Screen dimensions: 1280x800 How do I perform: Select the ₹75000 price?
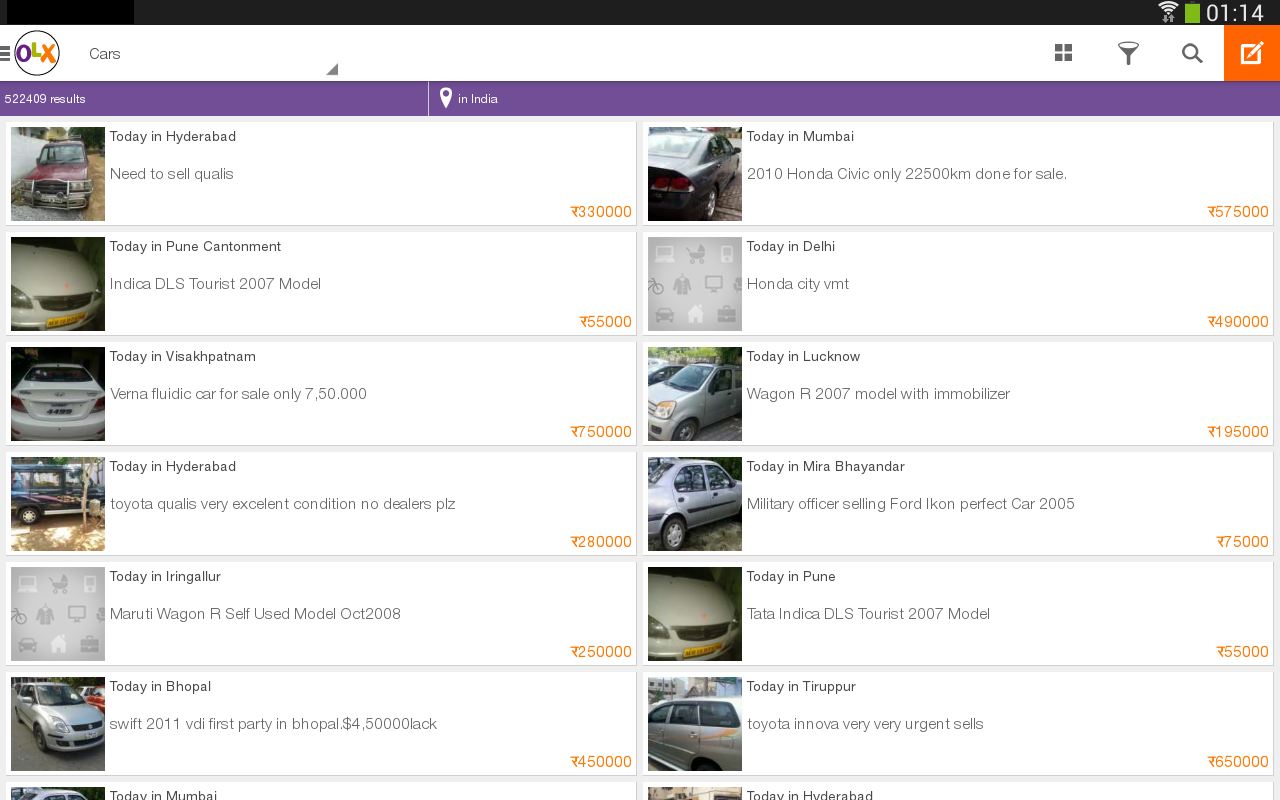tap(1243, 542)
